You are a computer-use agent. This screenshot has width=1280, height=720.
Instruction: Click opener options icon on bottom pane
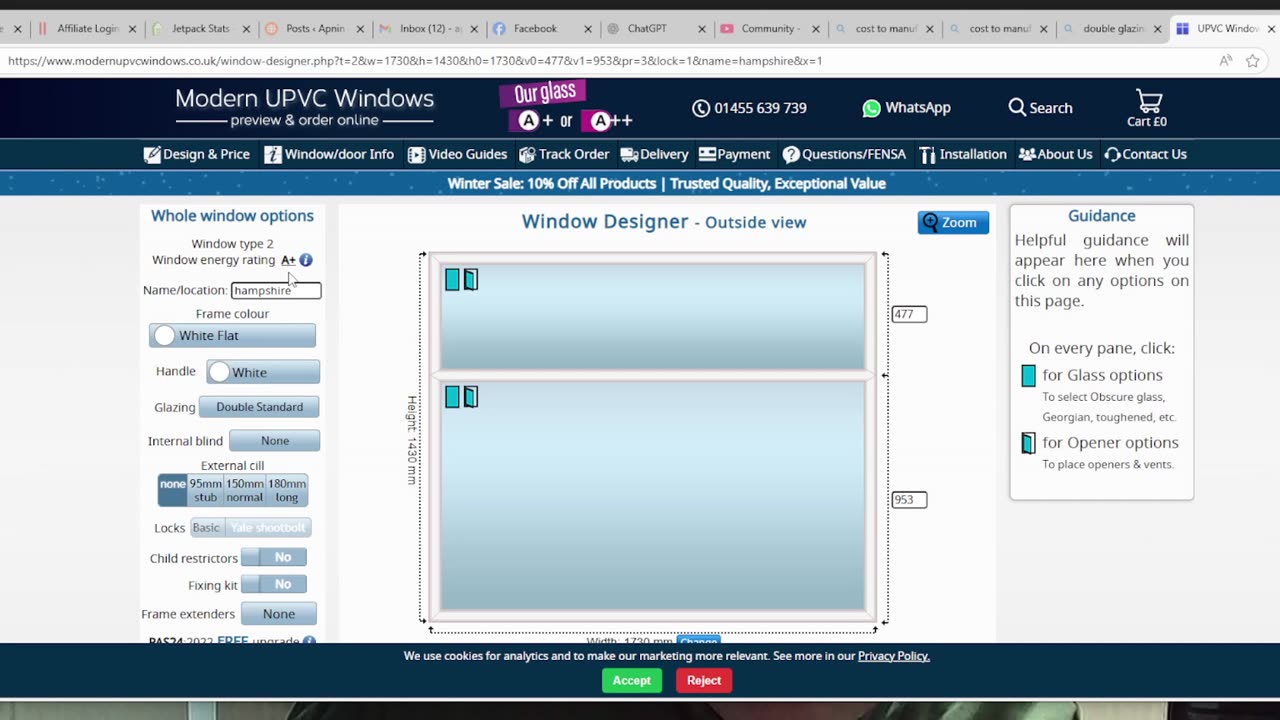471,397
